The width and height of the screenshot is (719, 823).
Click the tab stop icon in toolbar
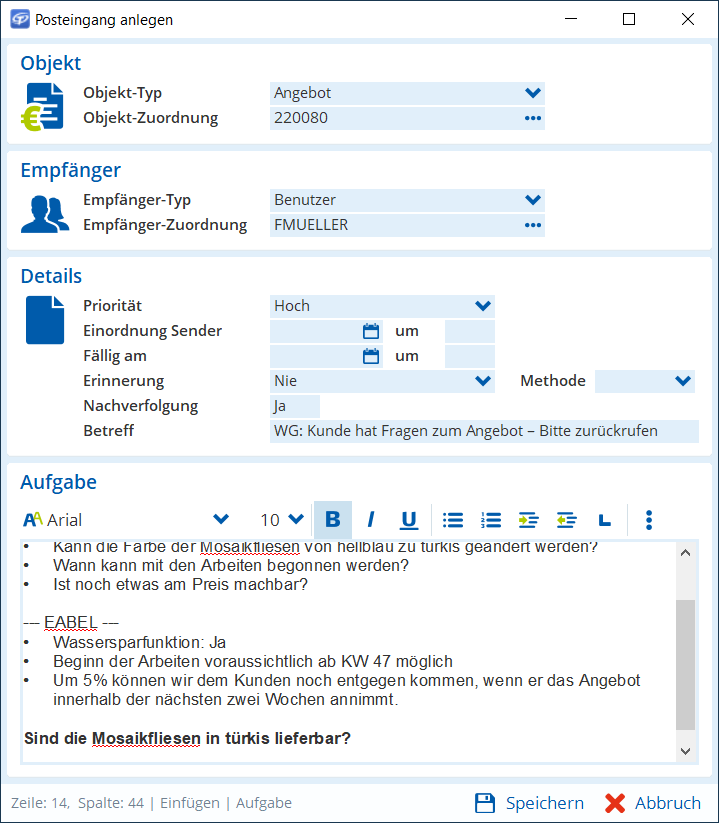pos(604,520)
